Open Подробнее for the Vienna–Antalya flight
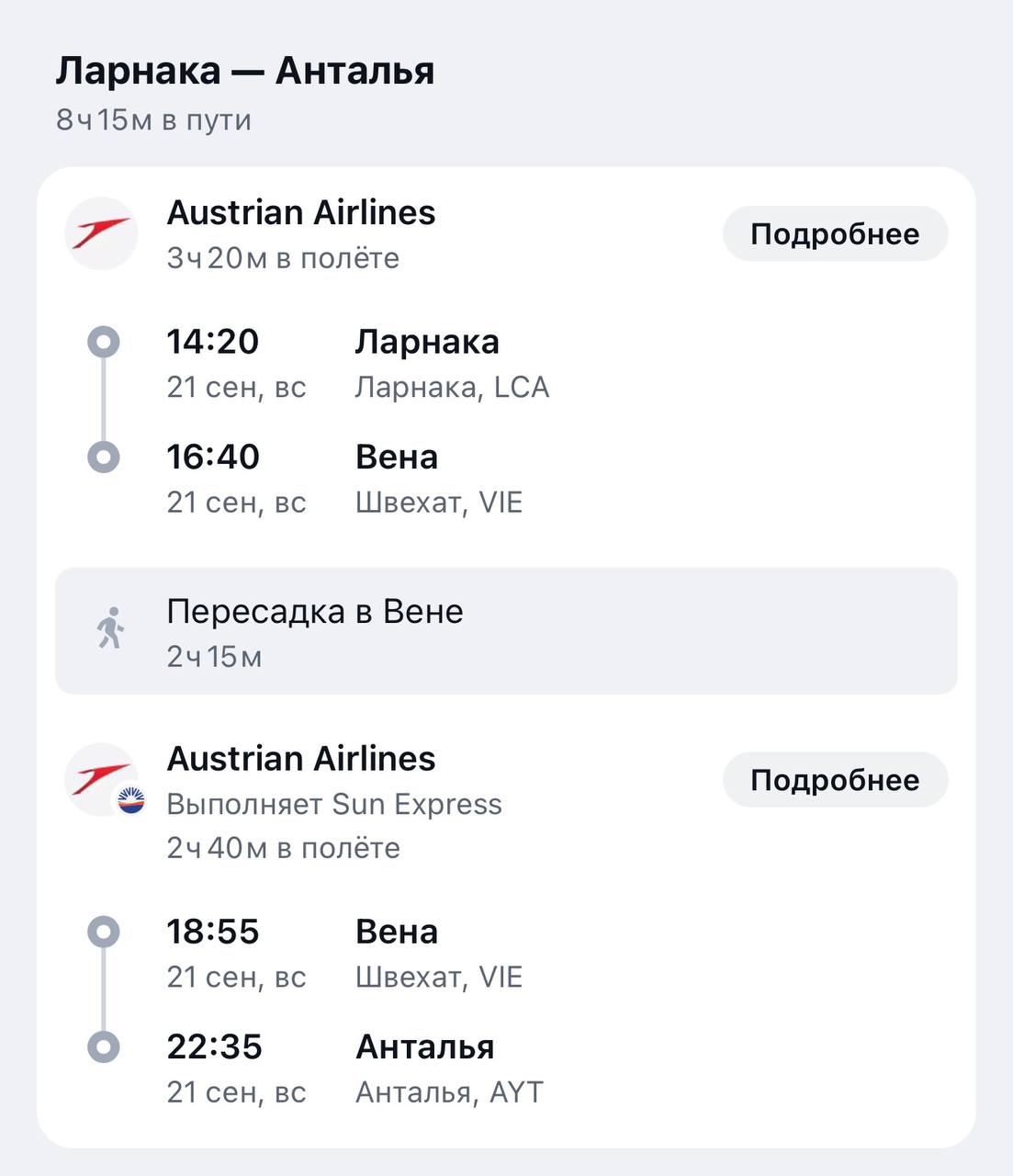Screen dimensions: 1013x1176 [835, 779]
